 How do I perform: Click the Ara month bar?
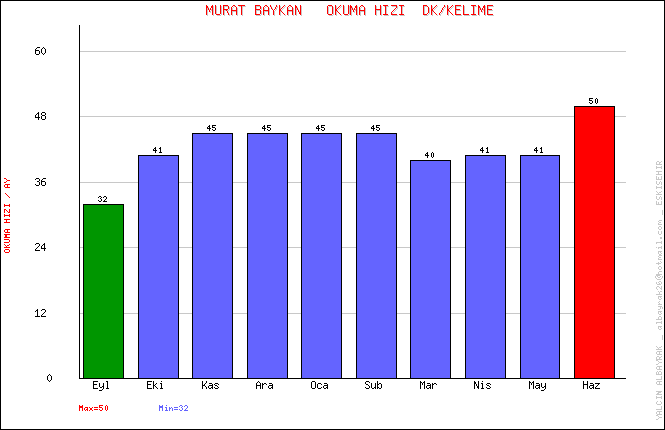point(267,255)
